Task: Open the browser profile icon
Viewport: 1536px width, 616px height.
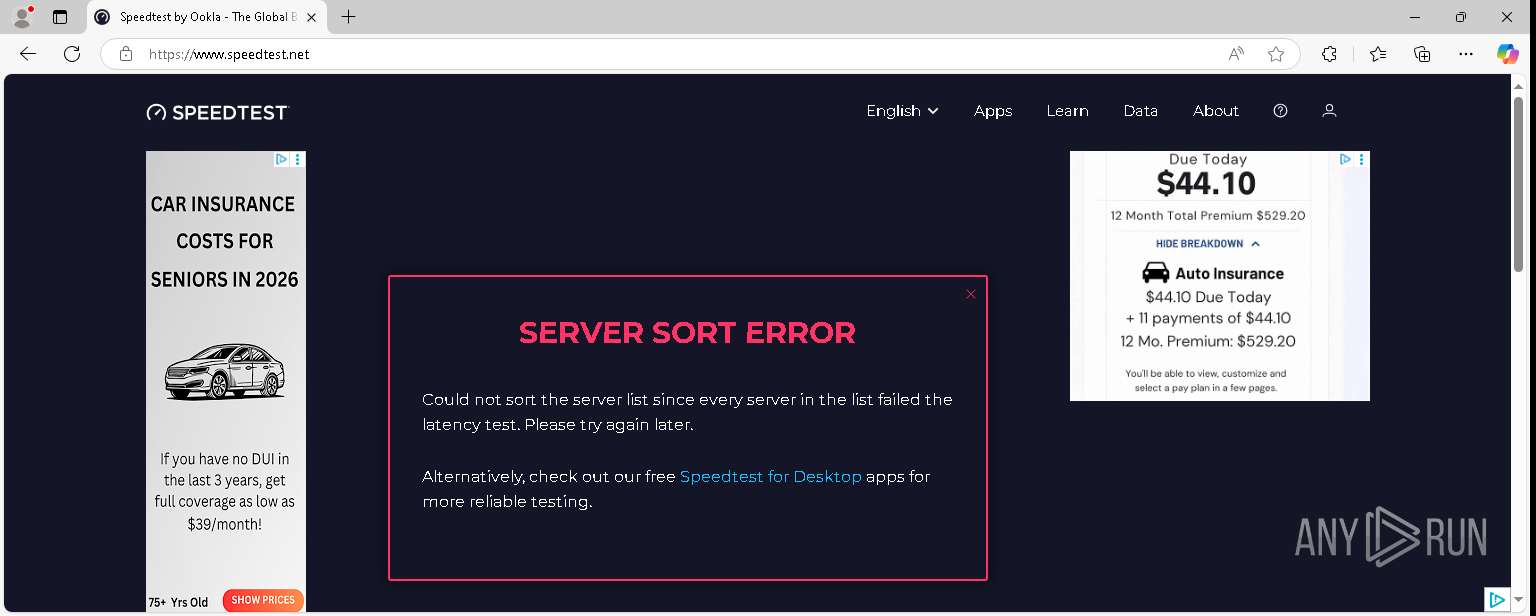Action: pos(22,17)
